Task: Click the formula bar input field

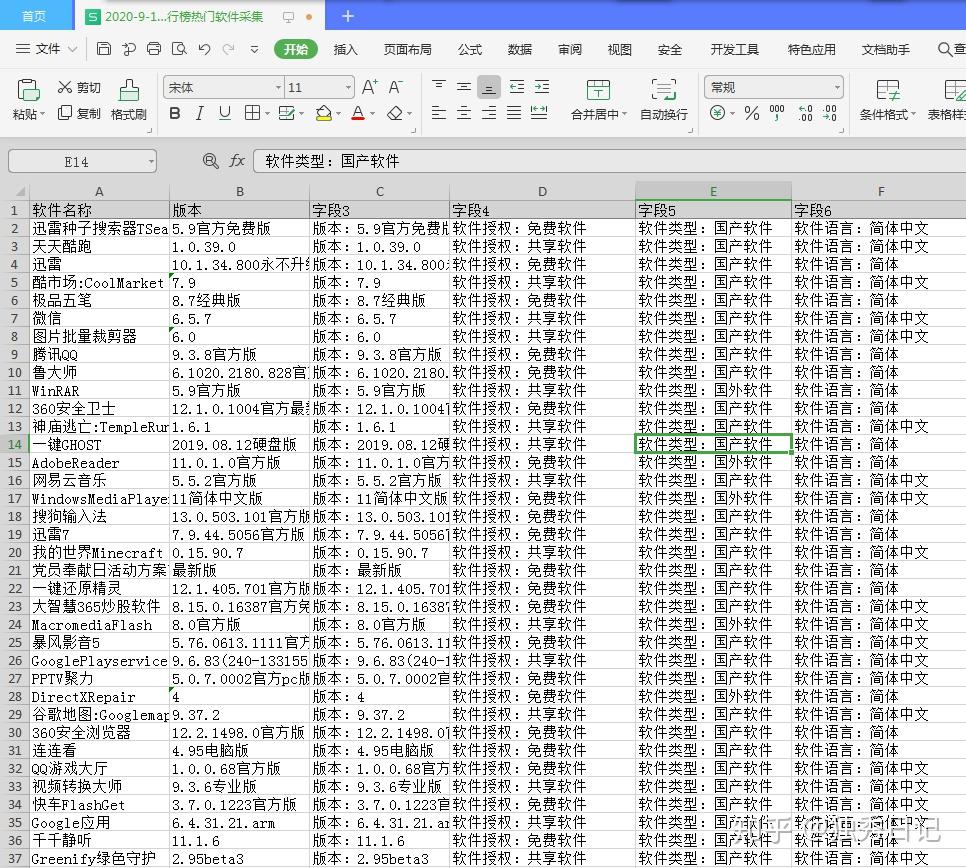Action: (x=610, y=161)
